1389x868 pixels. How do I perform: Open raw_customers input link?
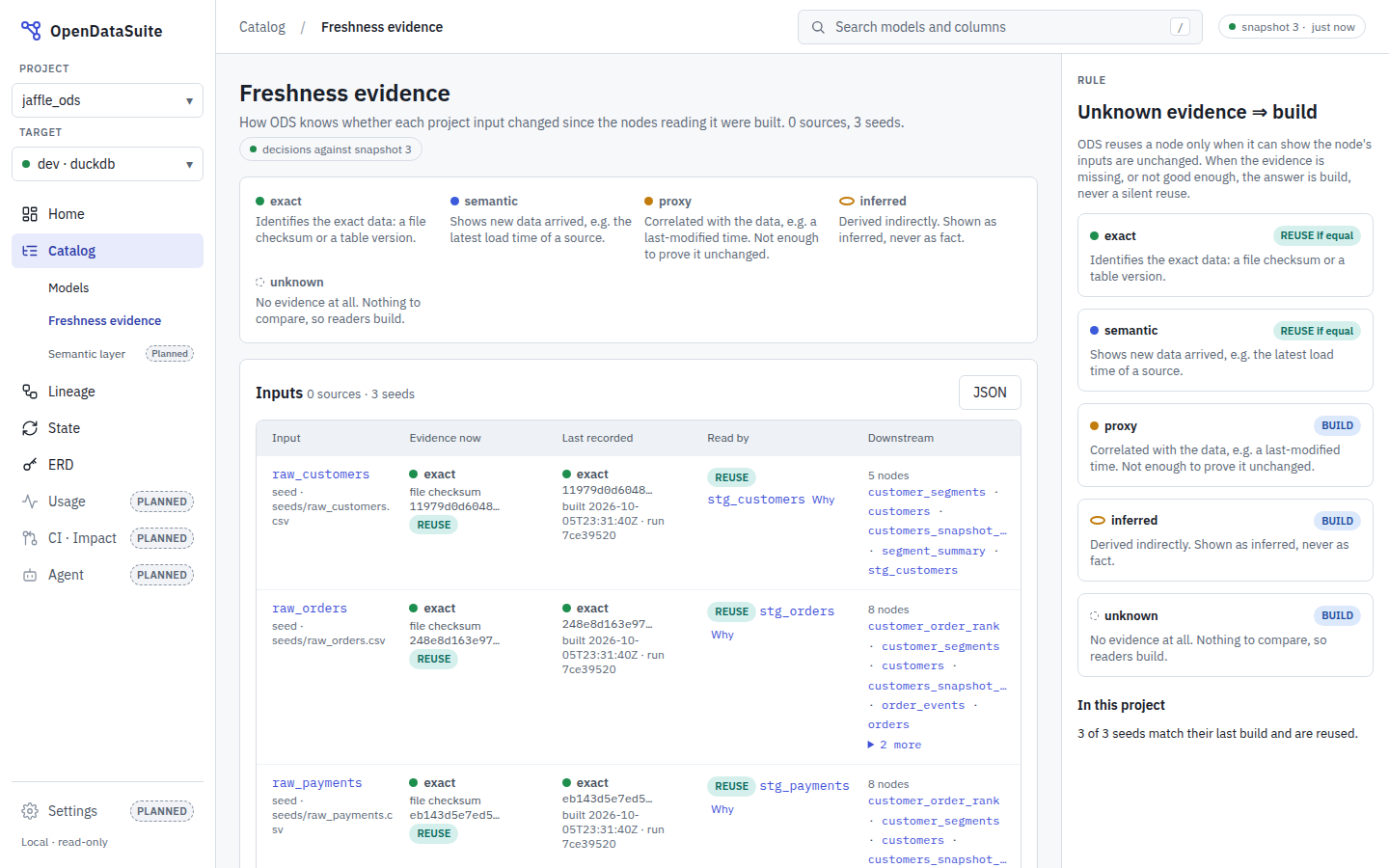tap(320, 475)
